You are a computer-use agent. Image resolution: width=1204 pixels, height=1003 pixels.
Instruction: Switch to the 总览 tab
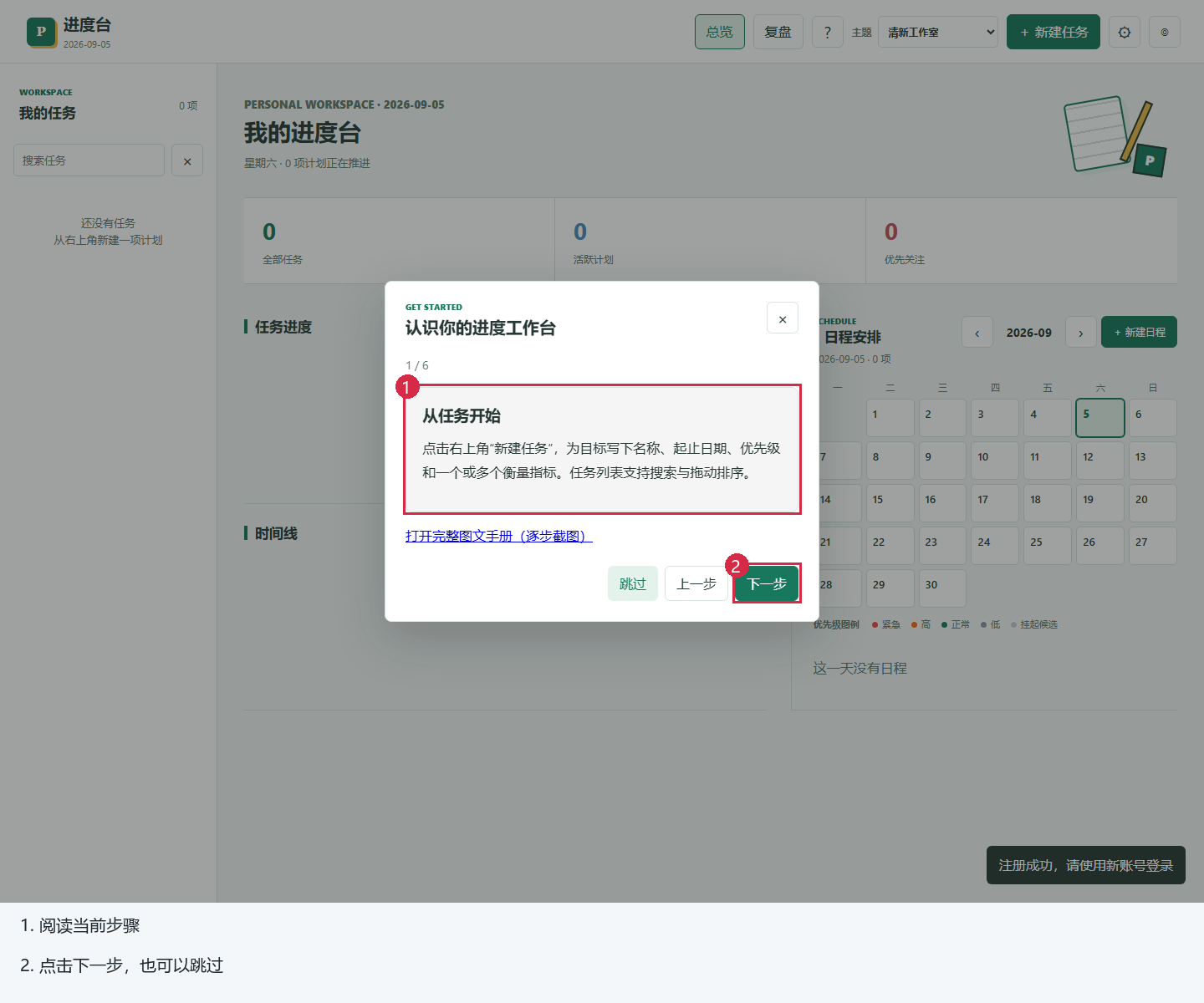tap(720, 32)
